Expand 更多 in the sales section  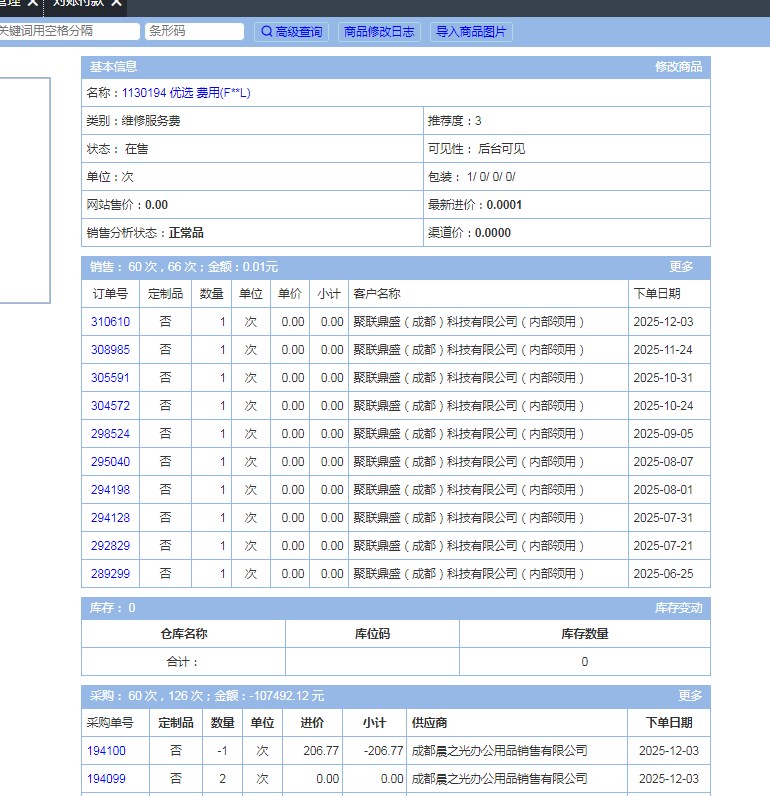(681, 267)
